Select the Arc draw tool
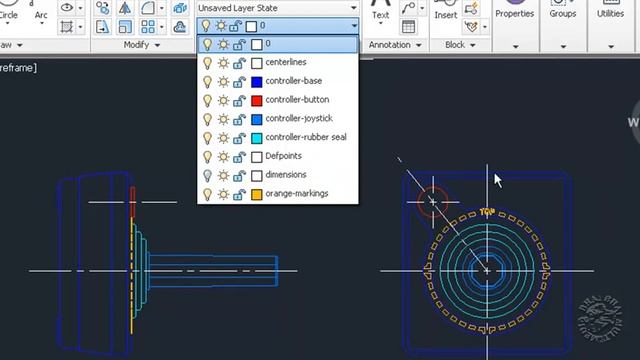Screen dimensions: 640x360 click(x=41, y=12)
